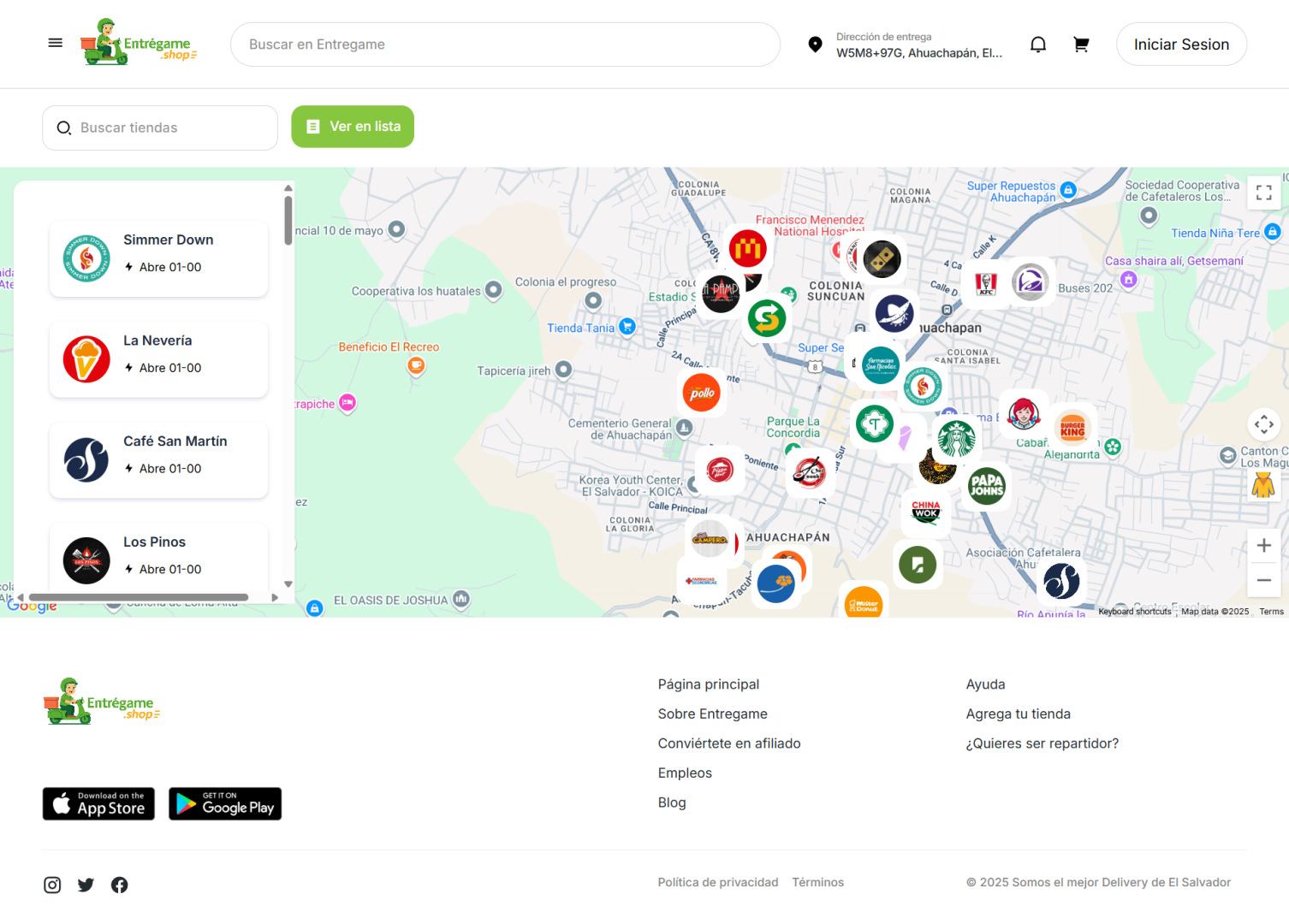The image size is (1289, 924).
Task: Click the Simmer Down map marker
Action: [x=923, y=387]
